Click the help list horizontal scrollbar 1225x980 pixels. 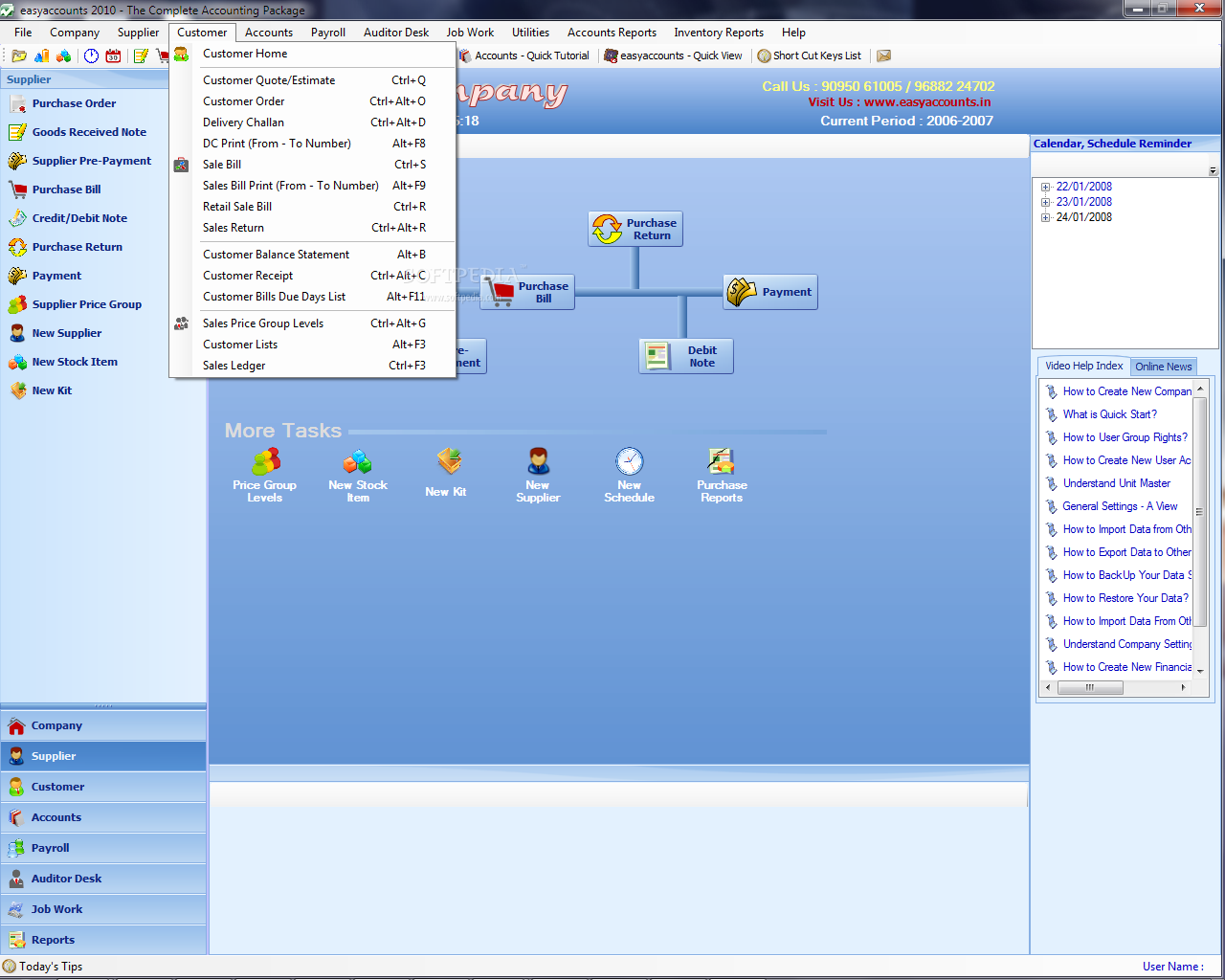coord(1089,687)
